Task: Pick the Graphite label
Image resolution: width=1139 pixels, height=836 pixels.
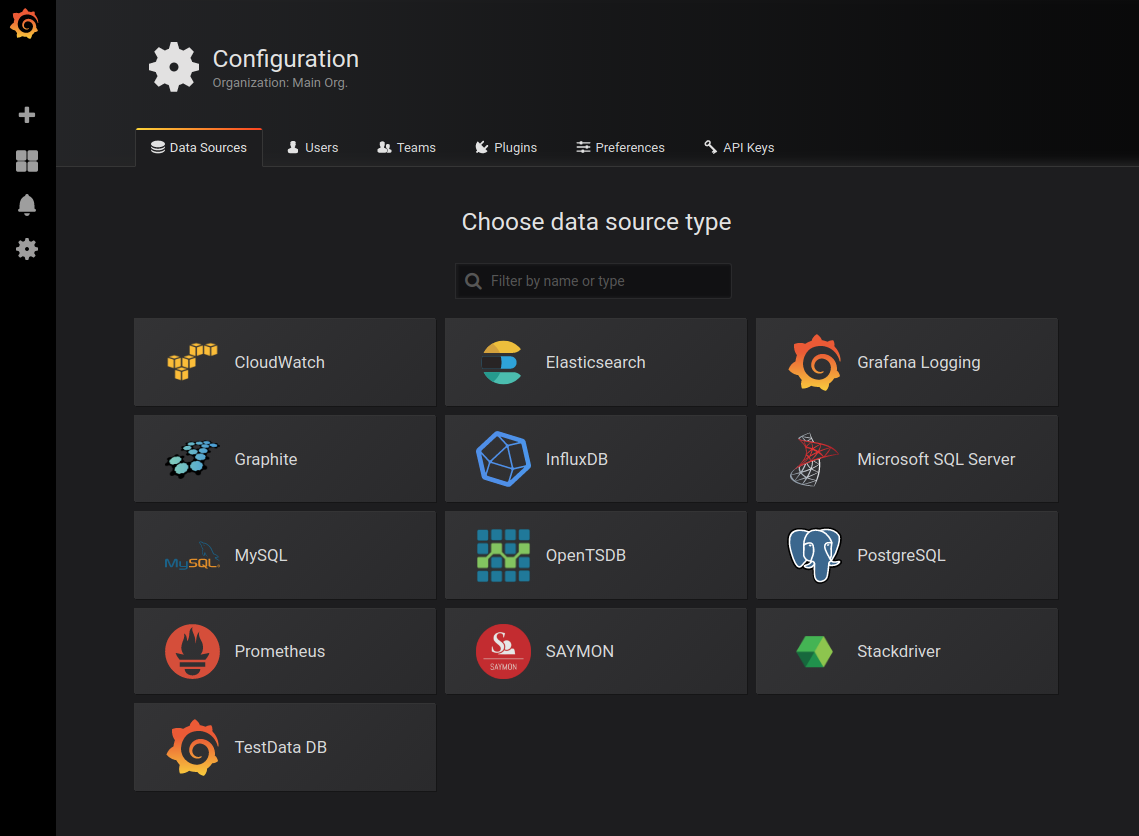Action: (266, 459)
